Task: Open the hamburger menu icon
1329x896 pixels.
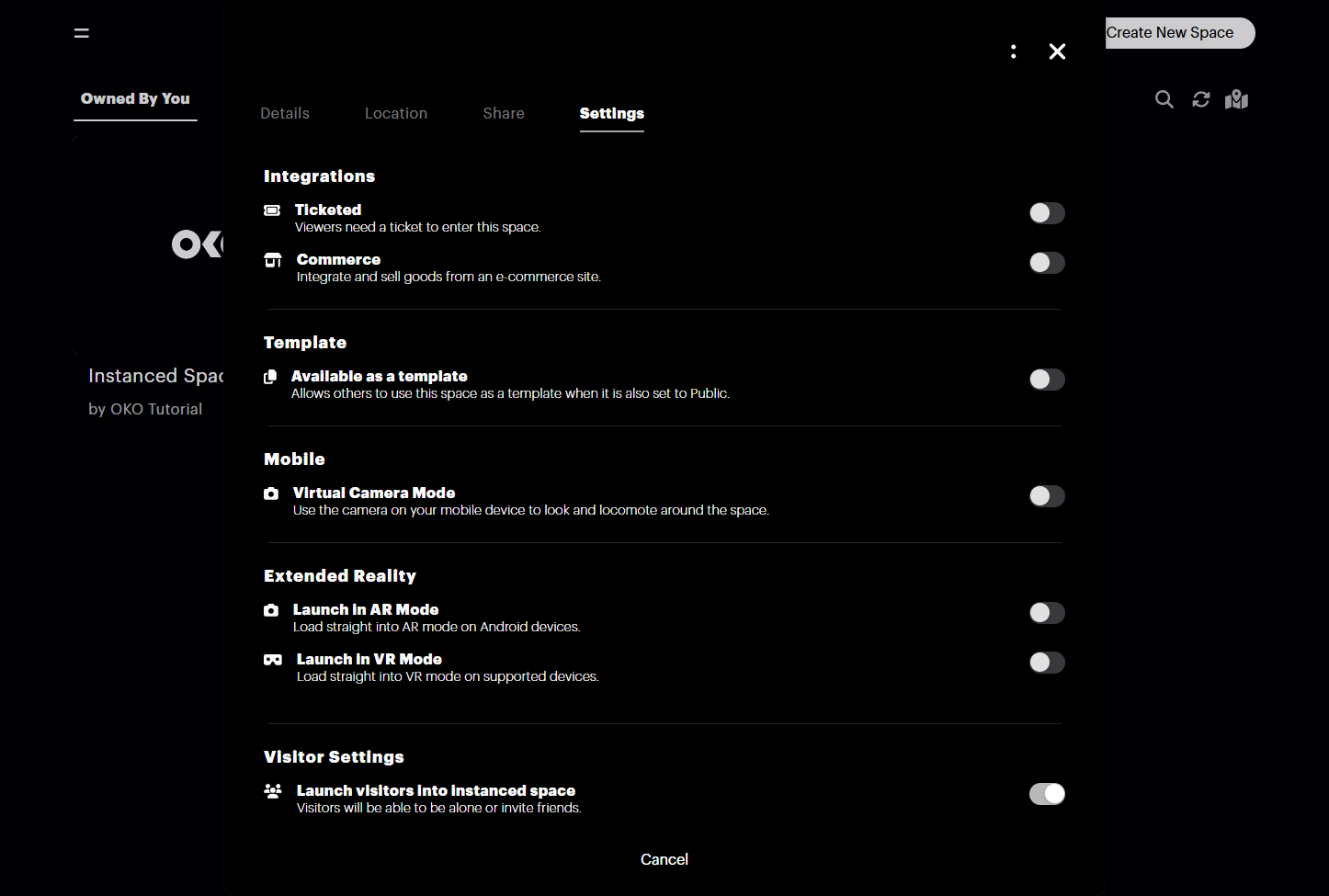Action: [x=82, y=33]
